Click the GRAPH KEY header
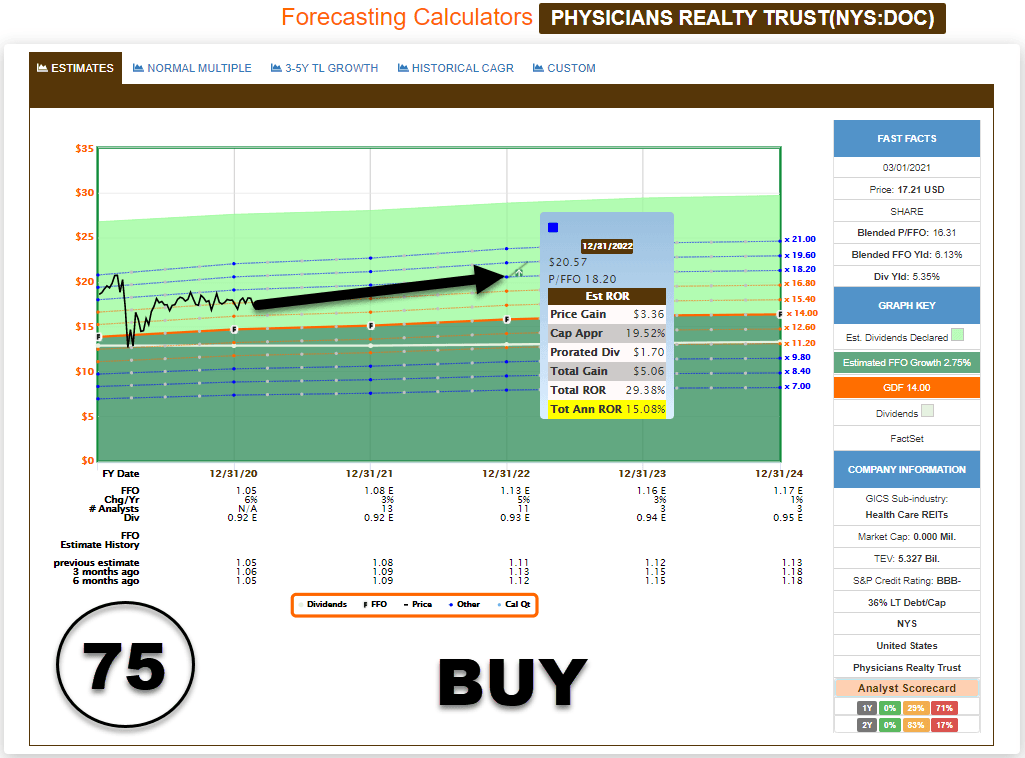This screenshot has width=1025, height=758. 907,305
